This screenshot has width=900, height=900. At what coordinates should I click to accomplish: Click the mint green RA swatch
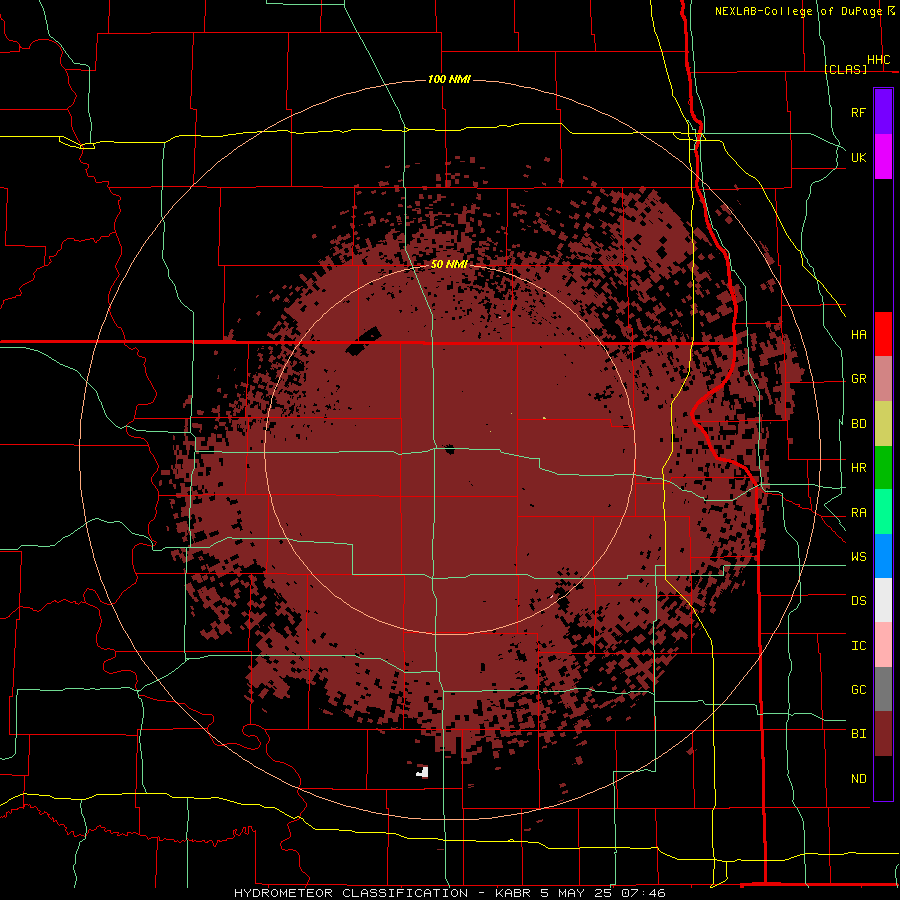coord(883,512)
